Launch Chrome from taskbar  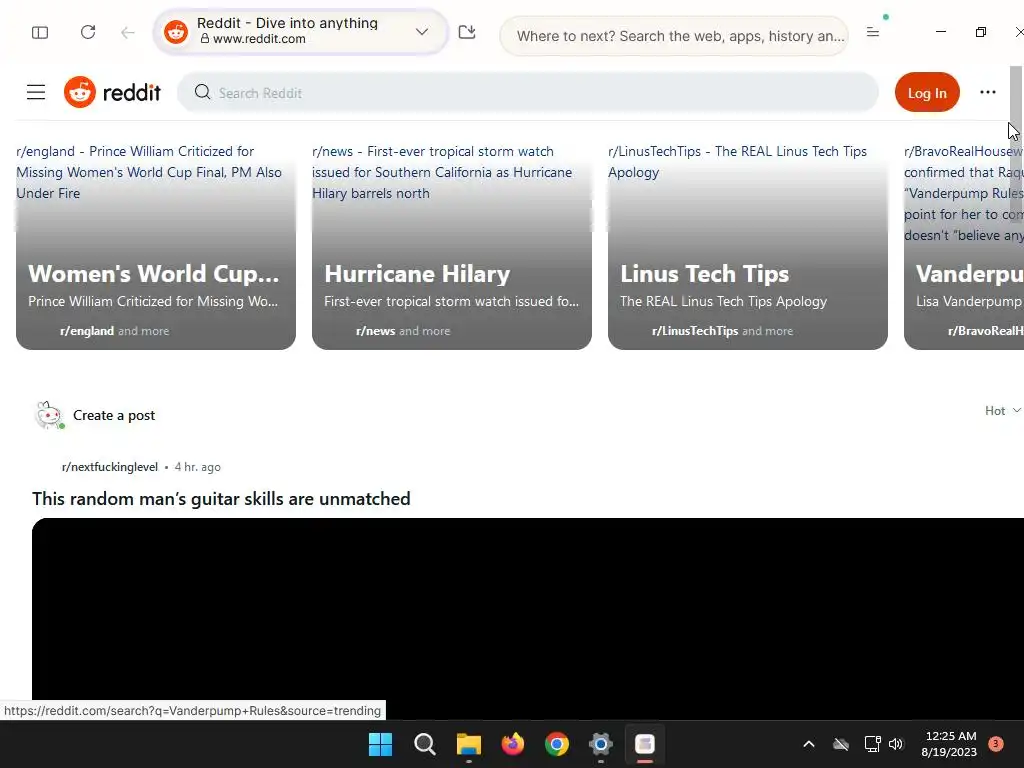(556, 744)
